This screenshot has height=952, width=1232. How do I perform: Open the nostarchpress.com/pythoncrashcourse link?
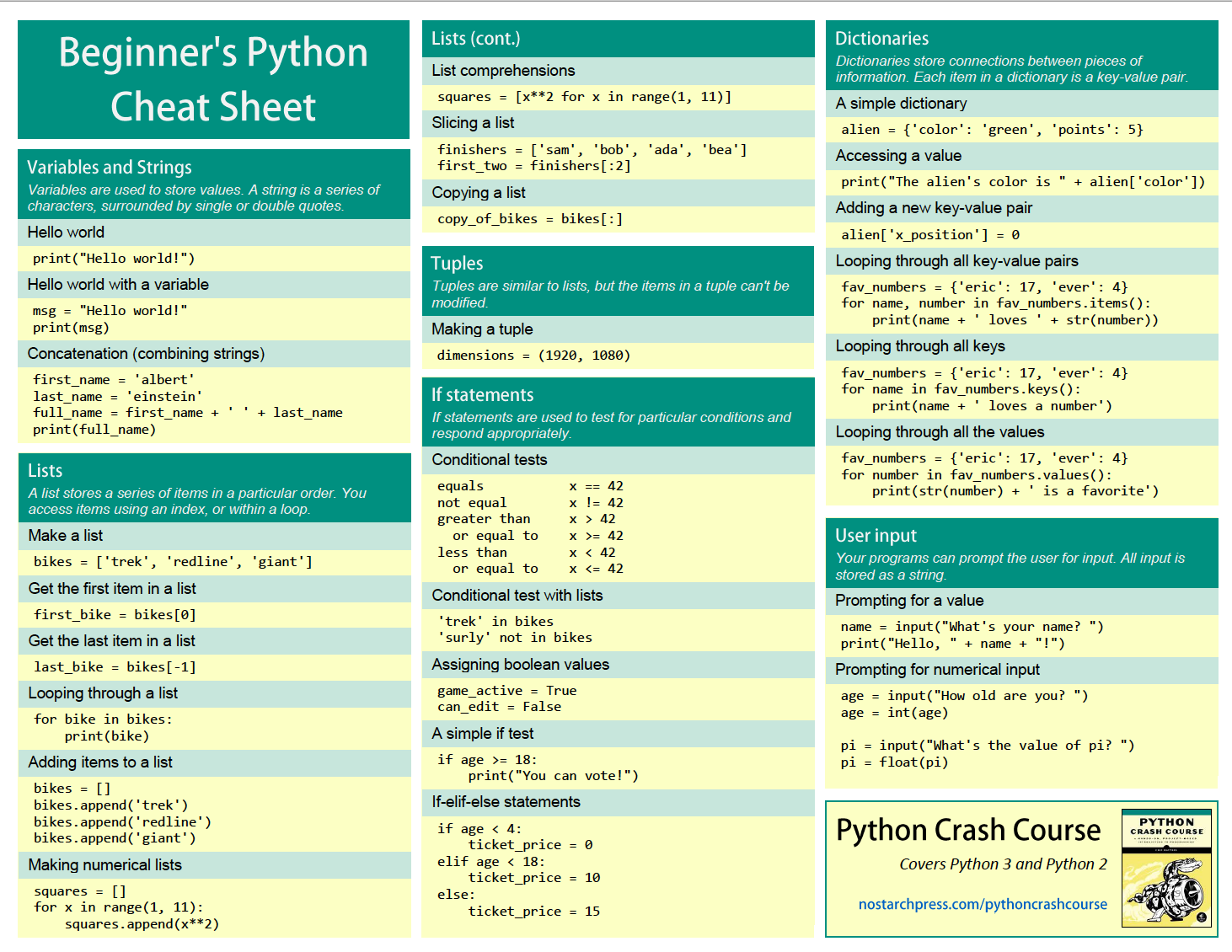point(983,904)
